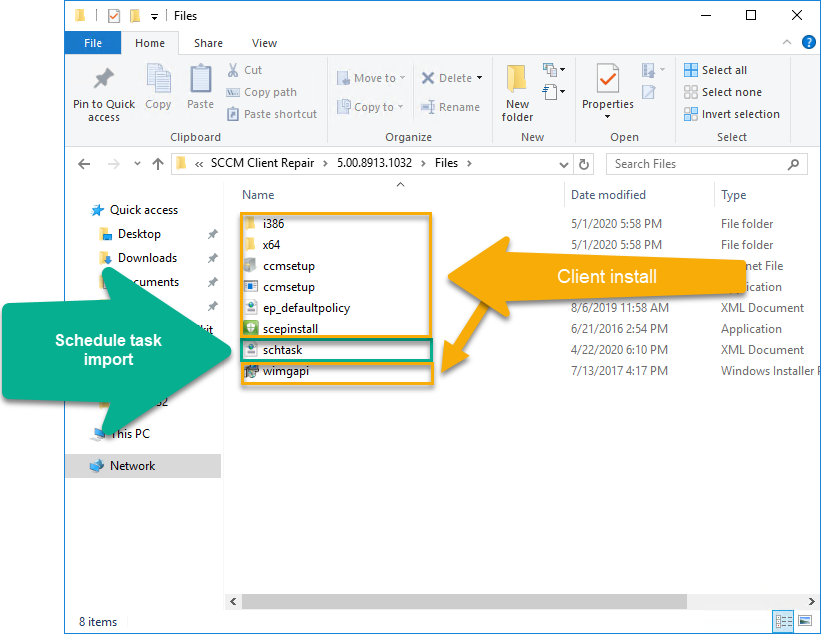This screenshot has height=634, width=821.
Task: Select Quick access in navigation pane
Action: tap(143, 210)
